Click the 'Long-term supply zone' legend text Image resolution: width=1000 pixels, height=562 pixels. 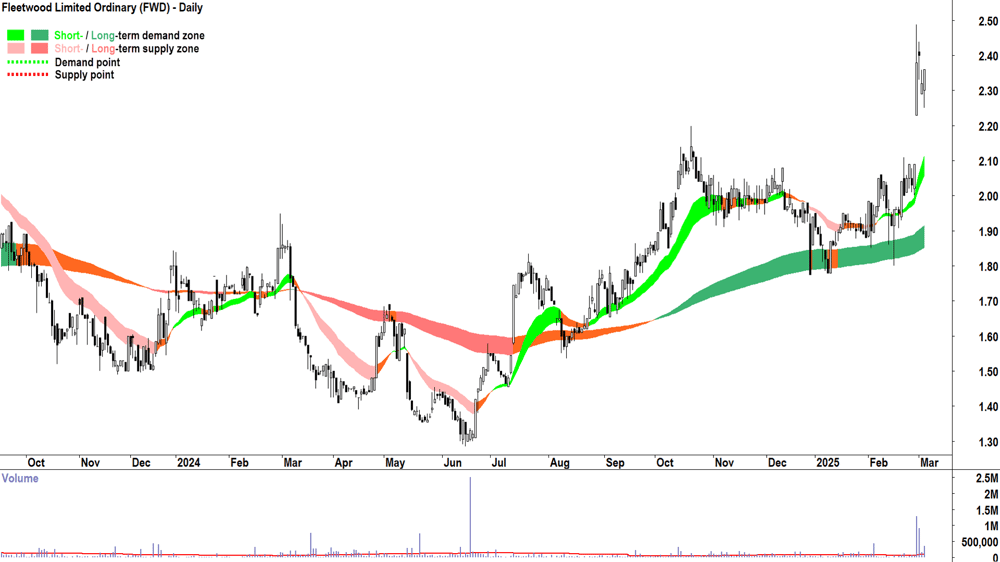(145, 48)
